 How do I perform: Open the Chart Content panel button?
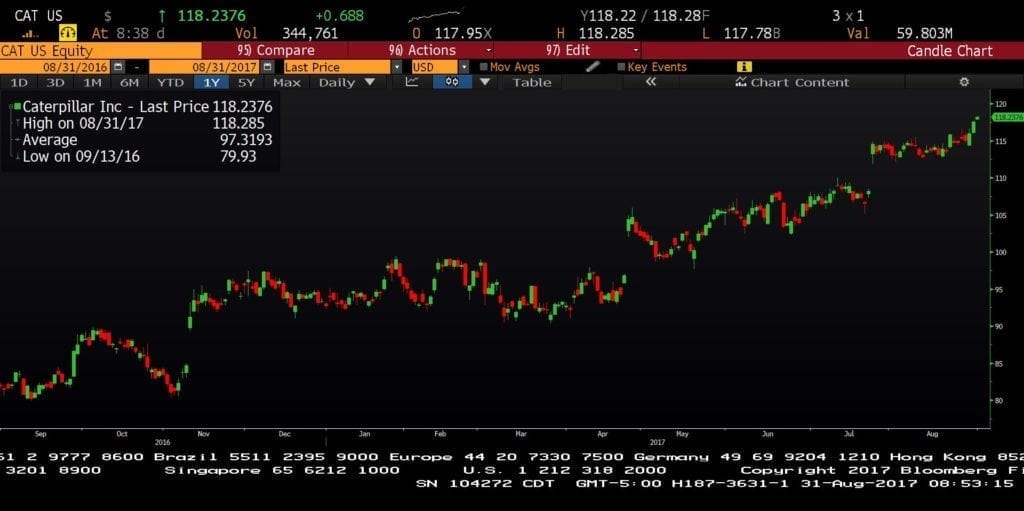(x=792, y=82)
